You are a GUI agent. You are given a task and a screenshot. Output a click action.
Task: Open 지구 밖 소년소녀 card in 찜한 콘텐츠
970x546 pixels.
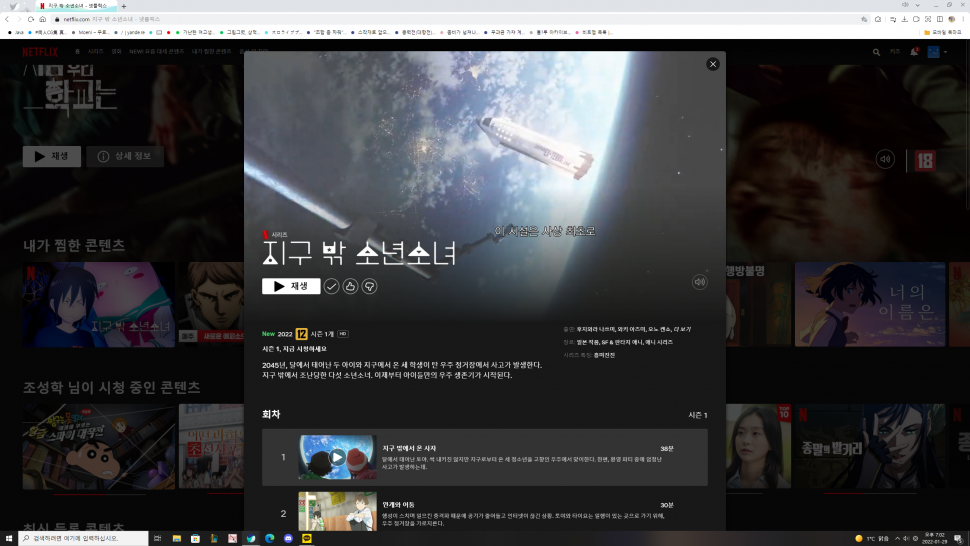point(99,304)
